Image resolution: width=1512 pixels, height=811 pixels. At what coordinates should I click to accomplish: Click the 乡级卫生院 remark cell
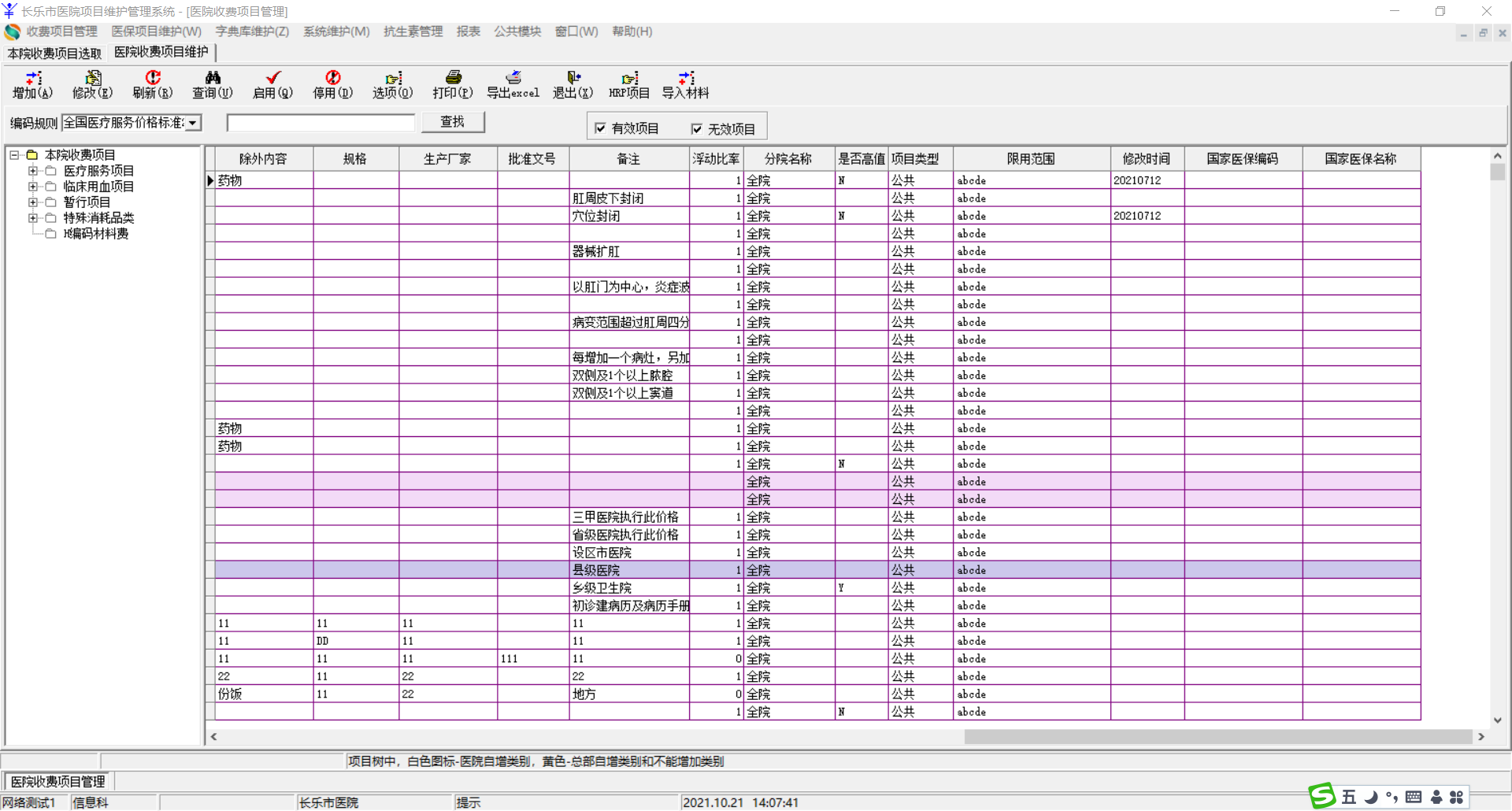pyautogui.click(x=629, y=588)
